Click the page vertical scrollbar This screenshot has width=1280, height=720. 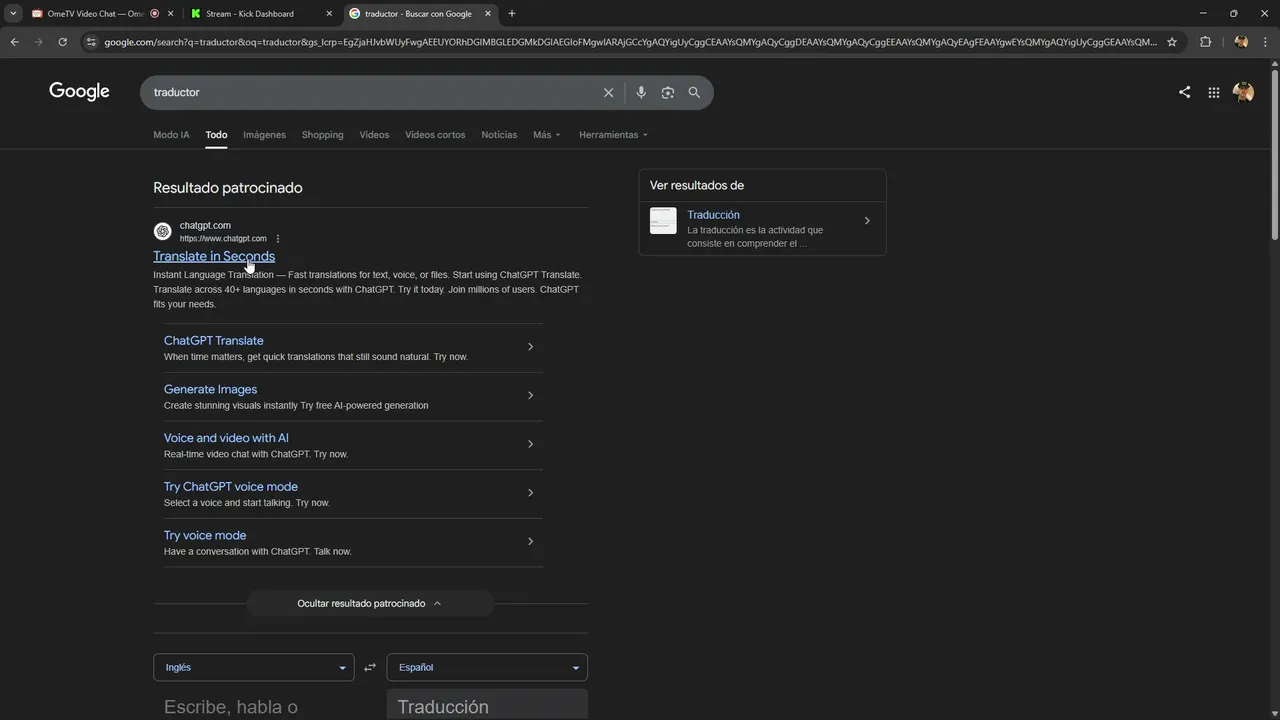coord(1274,155)
